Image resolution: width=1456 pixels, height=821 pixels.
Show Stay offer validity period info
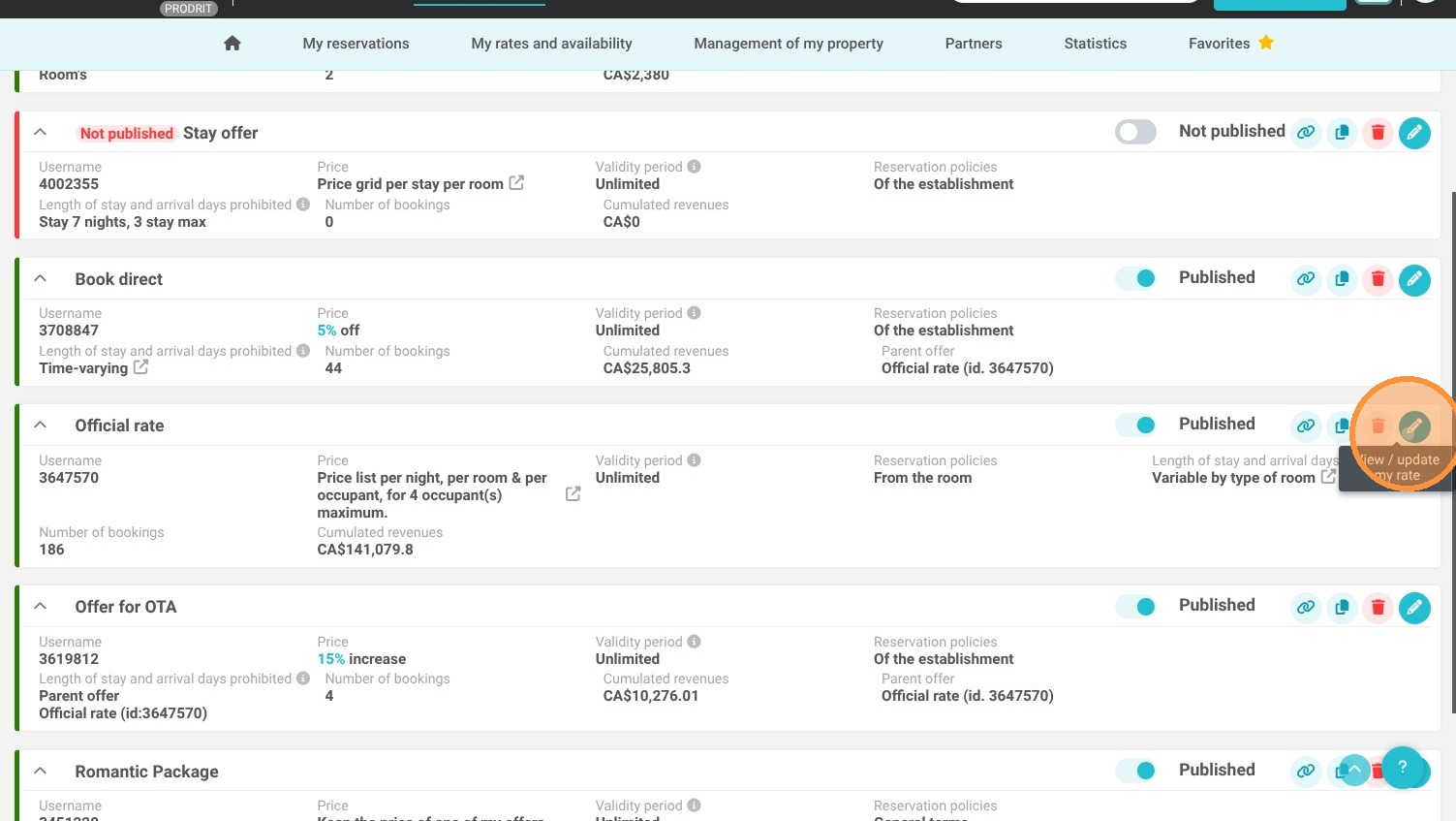click(x=694, y=167)
